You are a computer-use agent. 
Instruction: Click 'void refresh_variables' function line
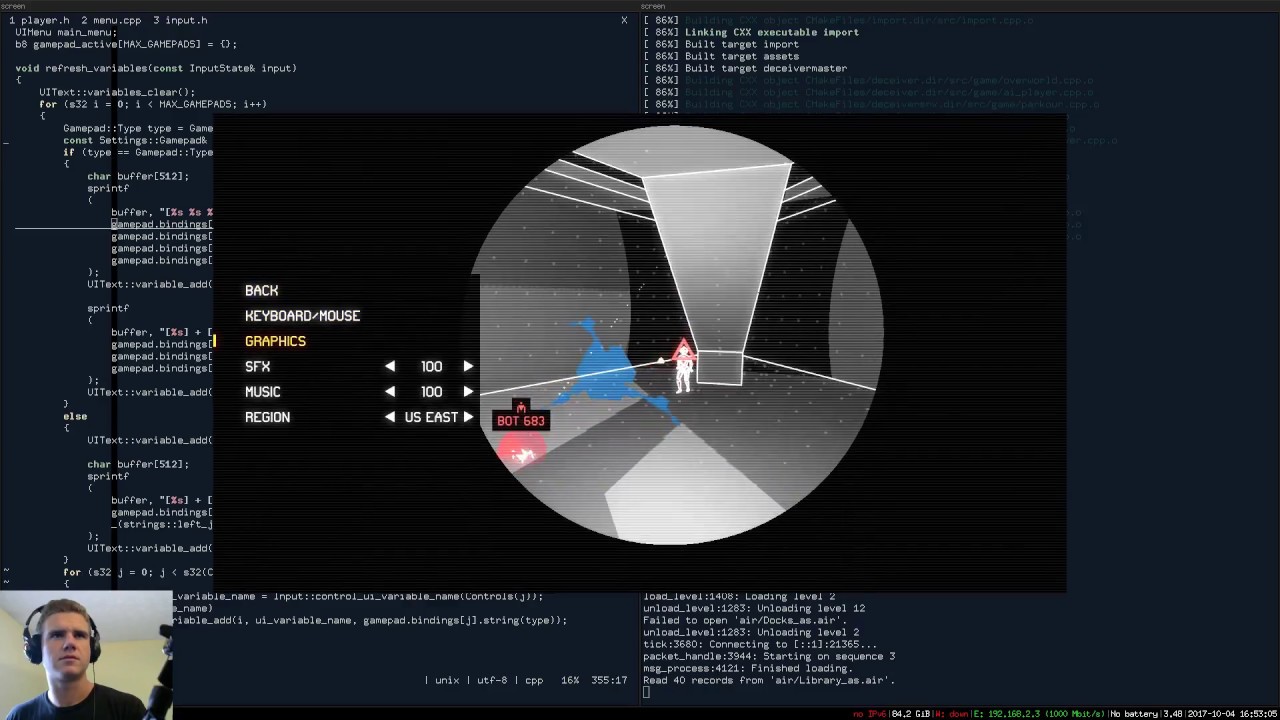click(x=156, y=68)
